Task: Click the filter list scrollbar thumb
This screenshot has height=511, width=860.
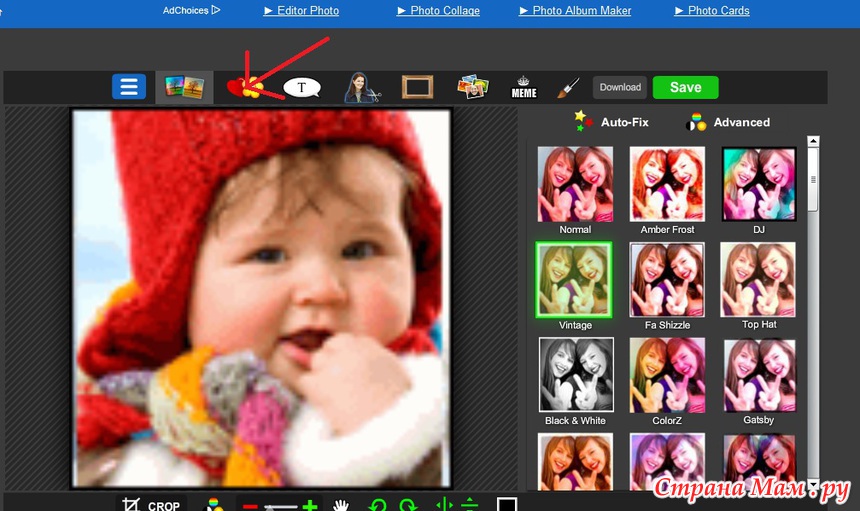Action: pyautogui.click(x=813, y=179)
